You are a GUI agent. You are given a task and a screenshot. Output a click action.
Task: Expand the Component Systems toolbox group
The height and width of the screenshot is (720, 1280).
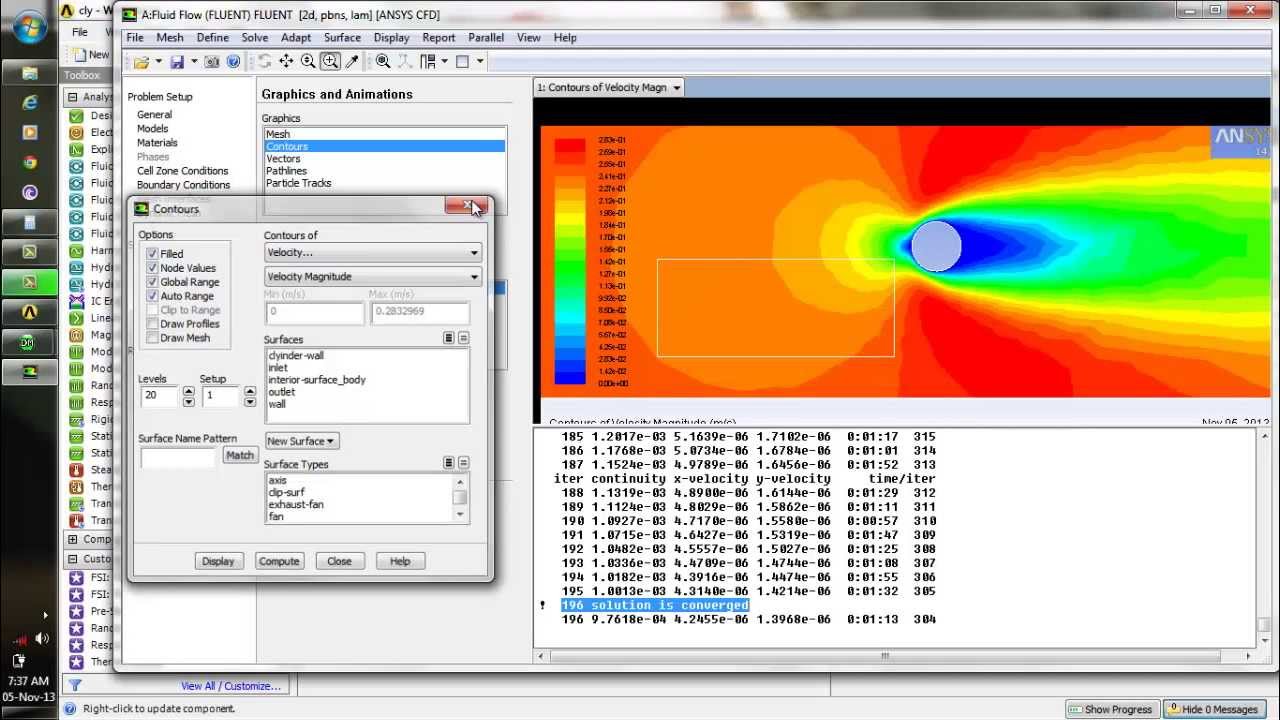click(72, 539)
